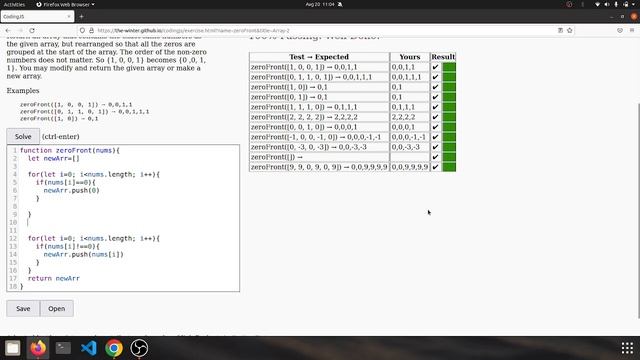Click the Solve button
The height and width of the screenshot is (360, 640).
[23, 136]
